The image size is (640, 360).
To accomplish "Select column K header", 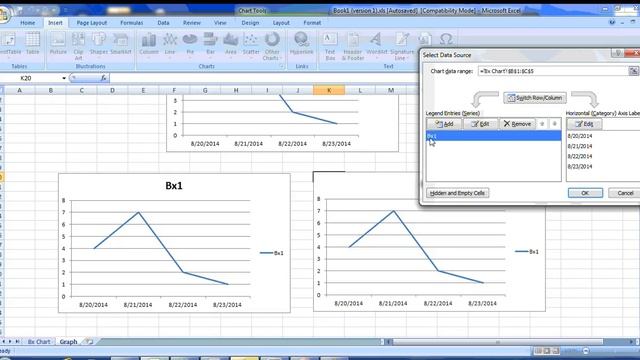I will point(329,90).
